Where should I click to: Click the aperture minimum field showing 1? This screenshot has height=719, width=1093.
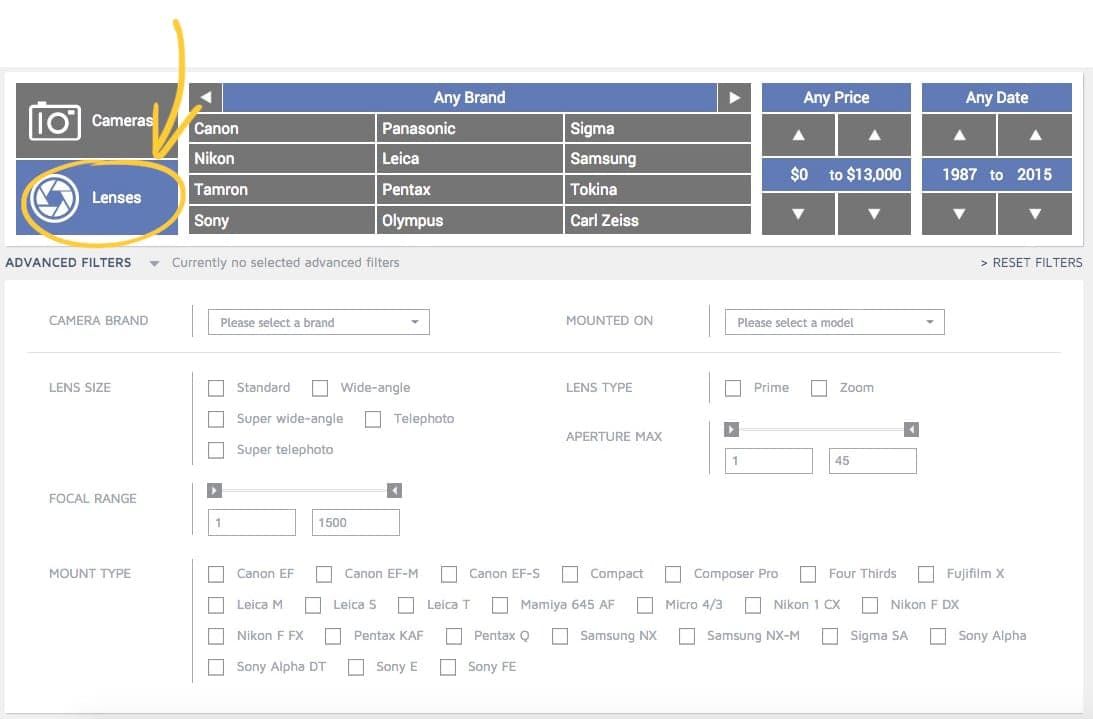(x=769, y=461)
